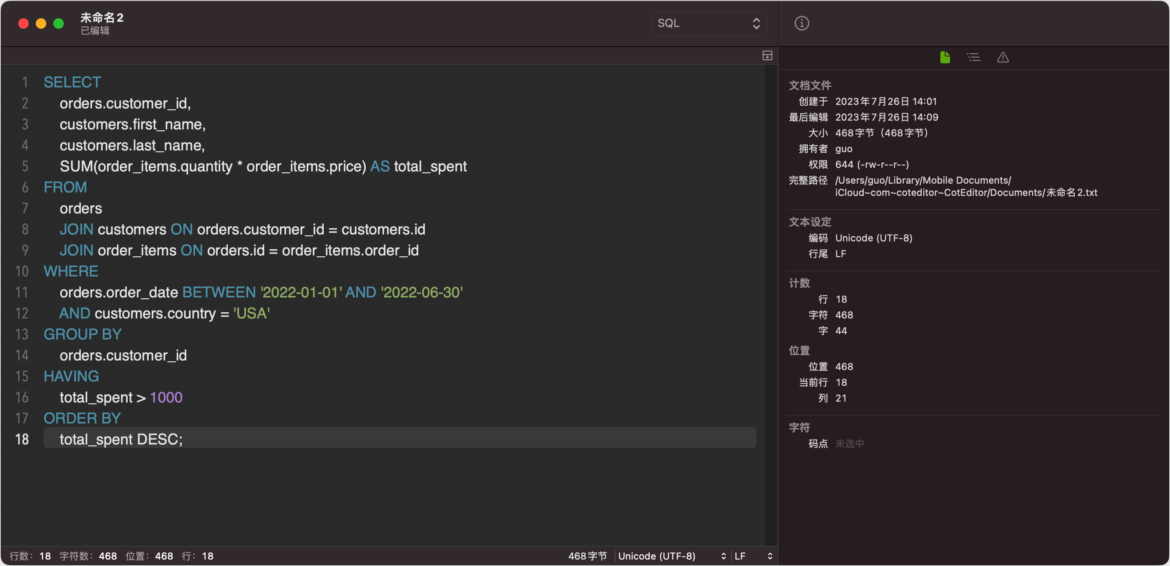Click the permissions value 644 (-rw-r--r--)
This screenshot has height=566, width=1170.
(872, 164)
